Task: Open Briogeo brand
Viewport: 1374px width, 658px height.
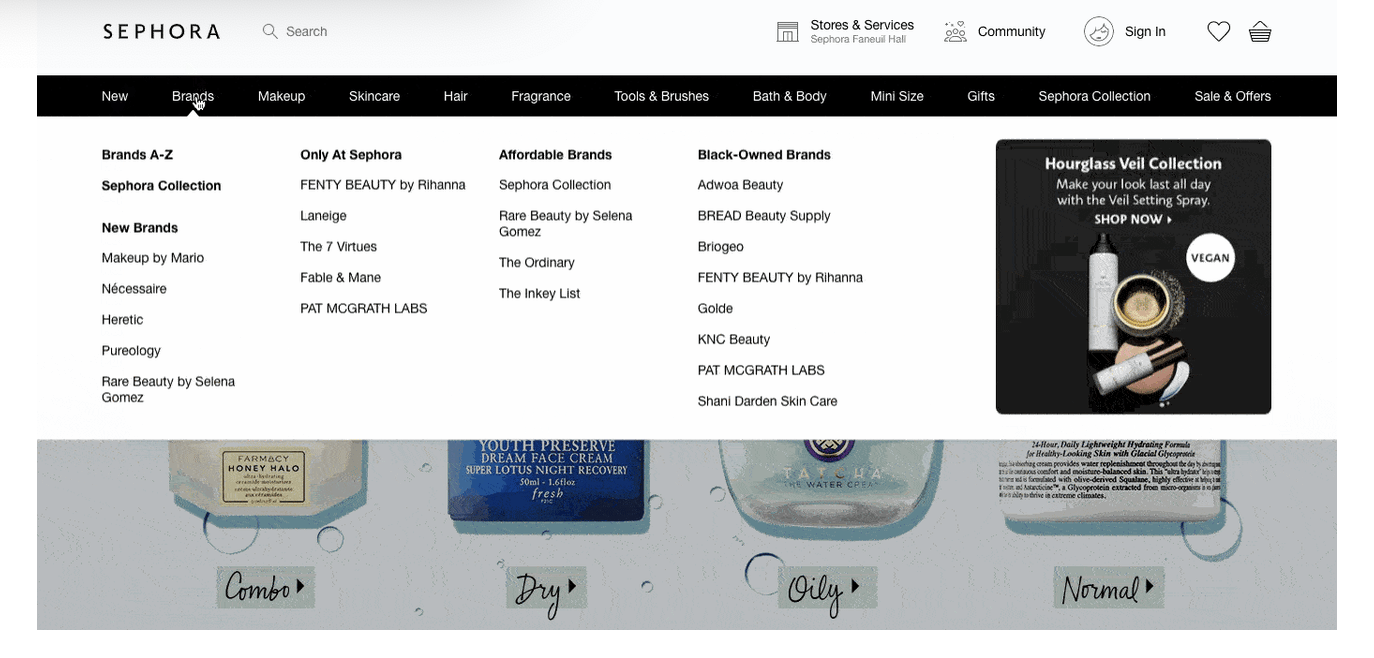Action: (721, 247)
